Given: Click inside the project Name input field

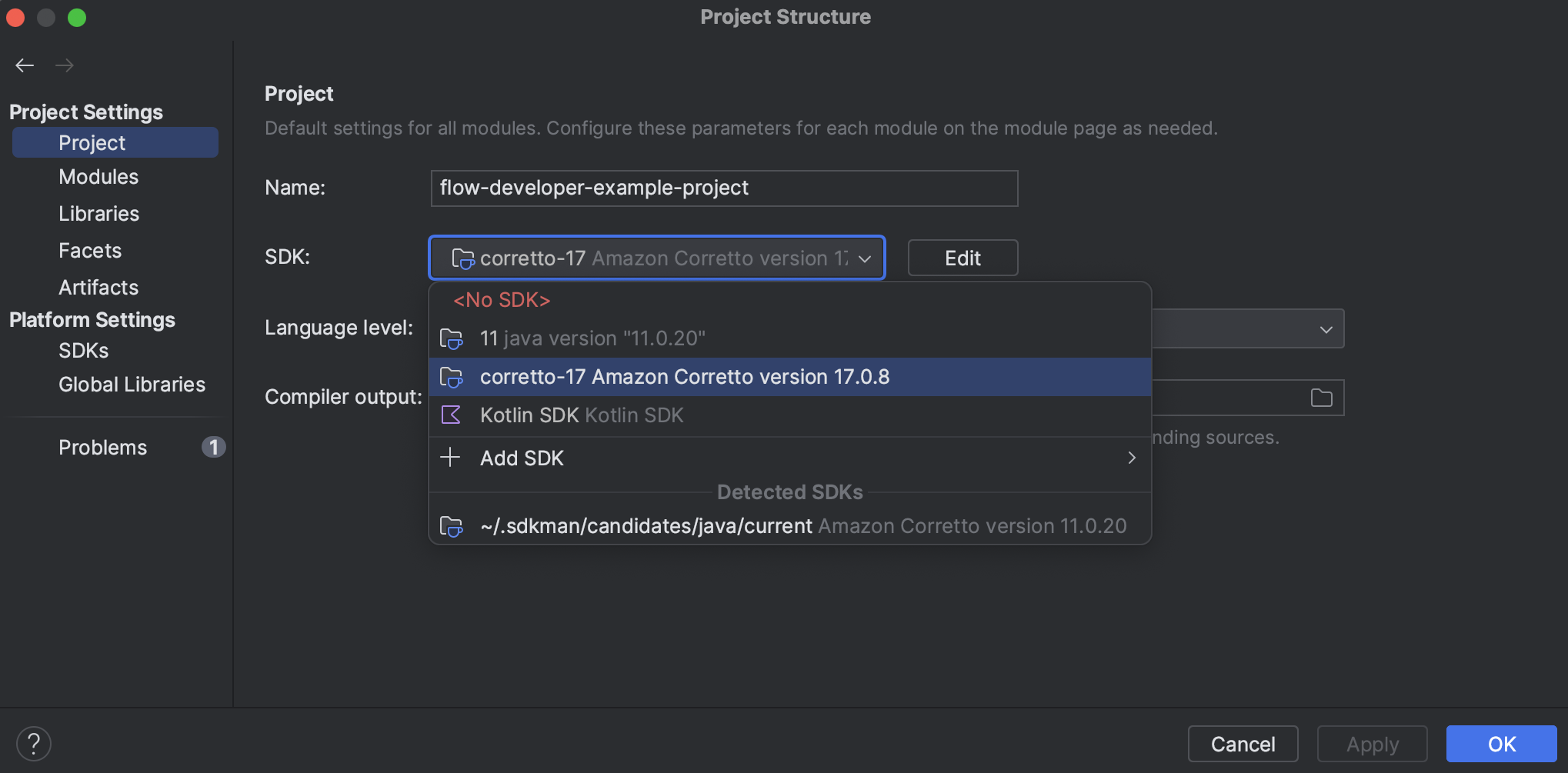Looking at the screenshot, I should 724,188.
